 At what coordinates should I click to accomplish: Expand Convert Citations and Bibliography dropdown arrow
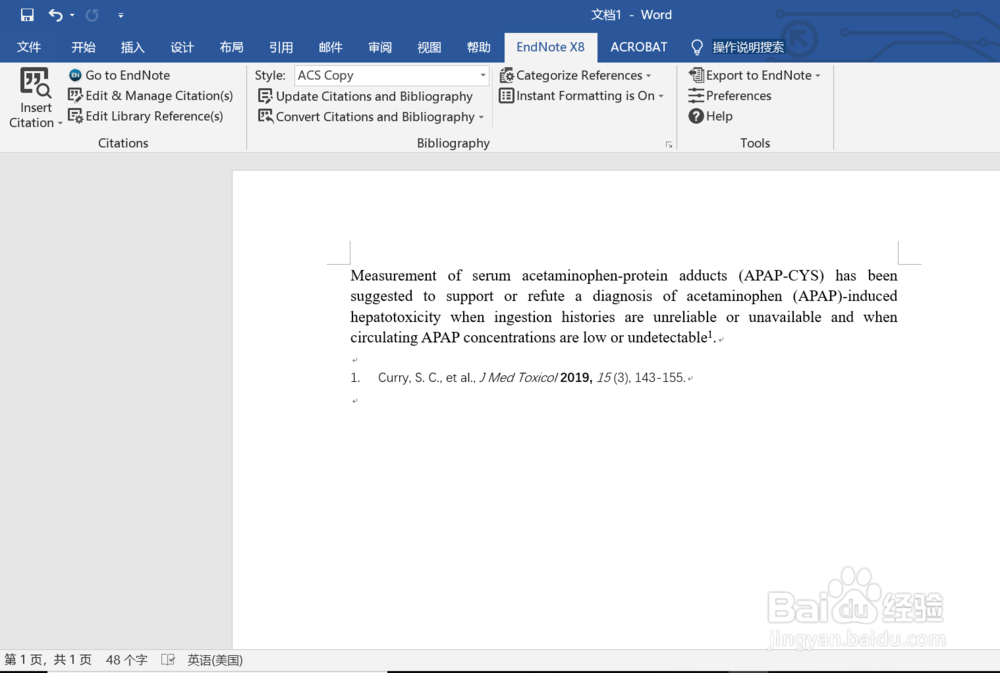(481, 117)
